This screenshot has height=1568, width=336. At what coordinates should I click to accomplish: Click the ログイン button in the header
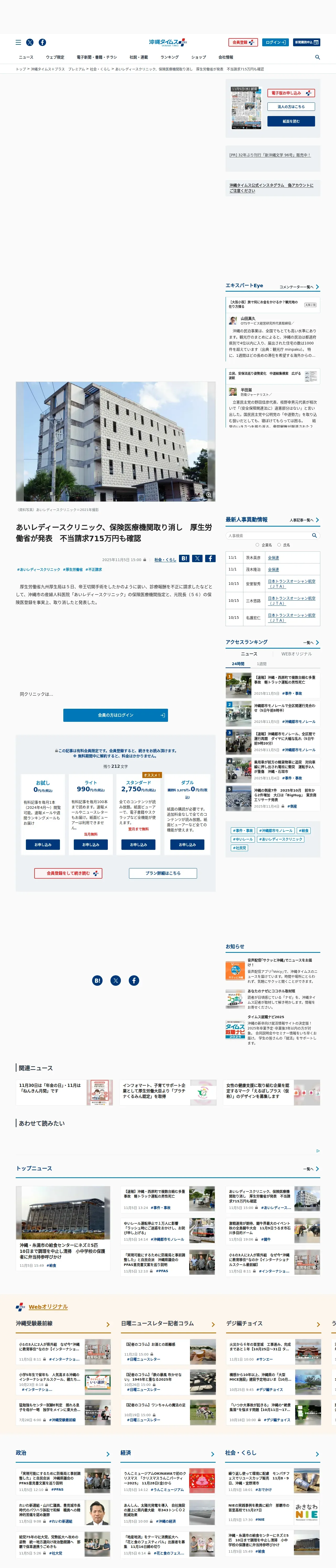click(x=276, y=43)
